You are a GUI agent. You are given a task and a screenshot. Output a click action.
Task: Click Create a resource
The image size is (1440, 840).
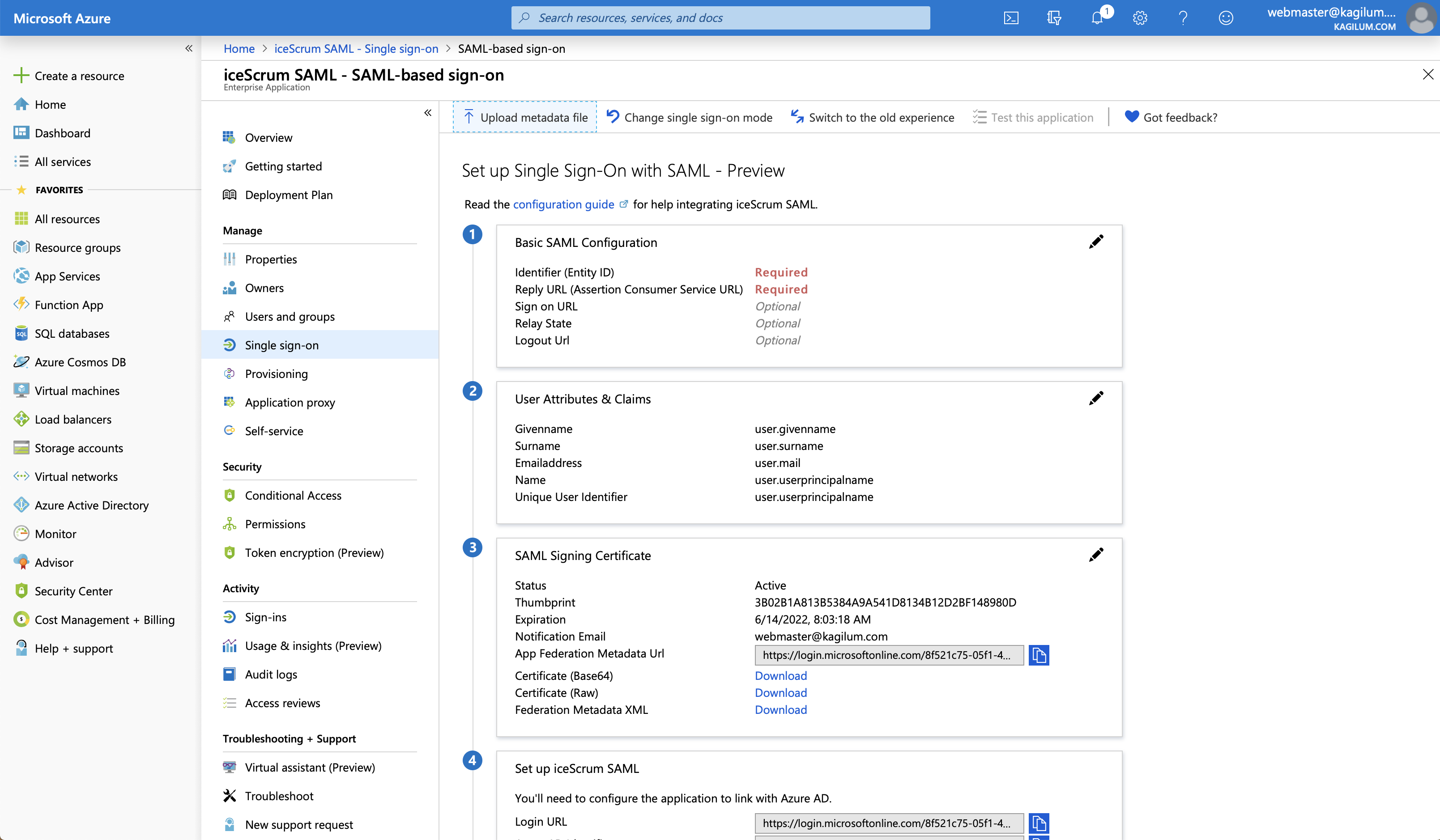[x=68, y=76]
